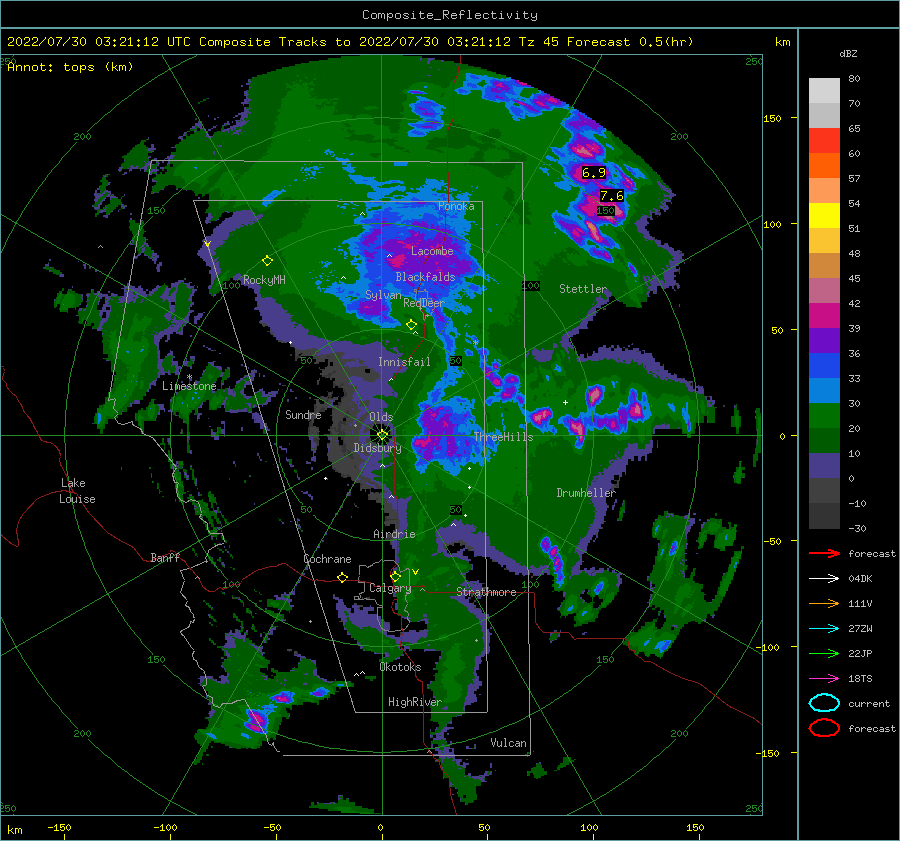This screenshot has height=841, width=900.
Task: Click the green 20 dBZ color swatch
Action: tap(824, 416)
